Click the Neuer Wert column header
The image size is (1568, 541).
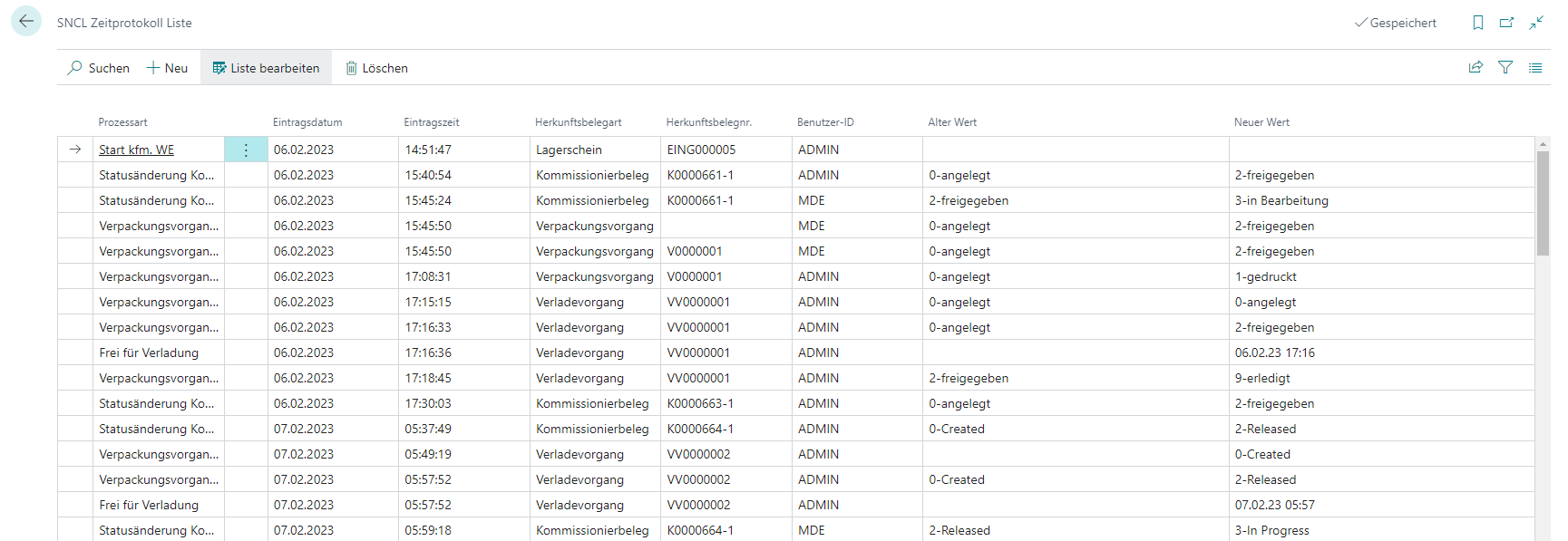tap(1261, 122)
